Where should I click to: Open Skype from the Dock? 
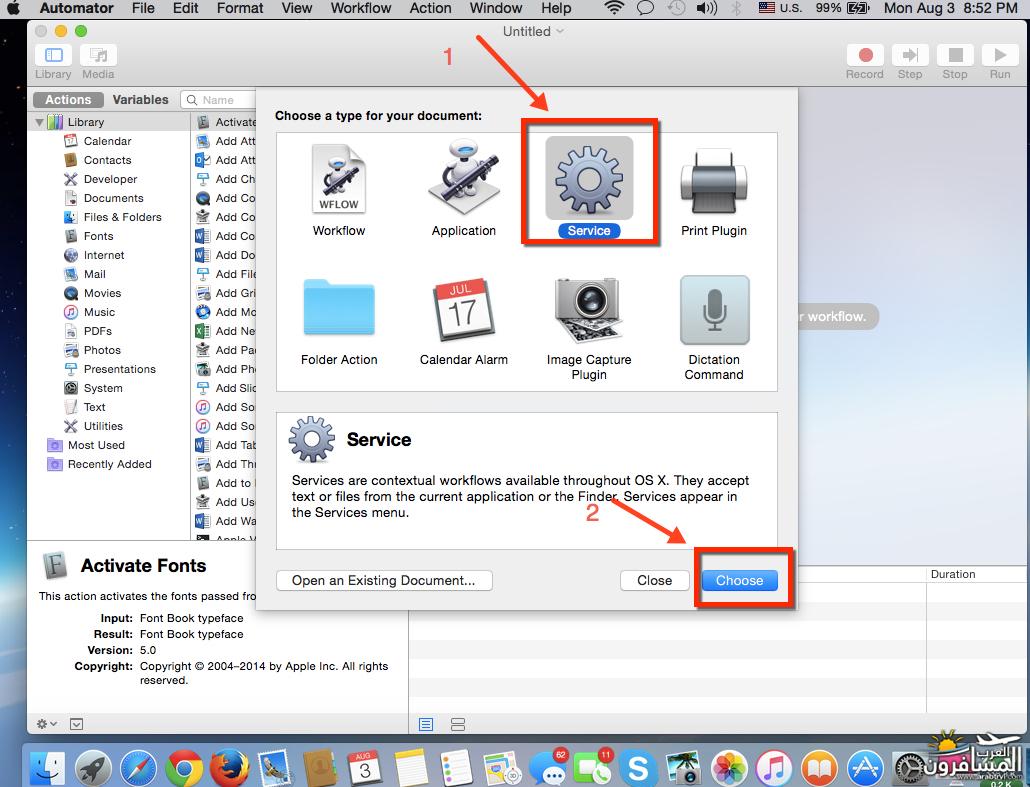[637, 767]
